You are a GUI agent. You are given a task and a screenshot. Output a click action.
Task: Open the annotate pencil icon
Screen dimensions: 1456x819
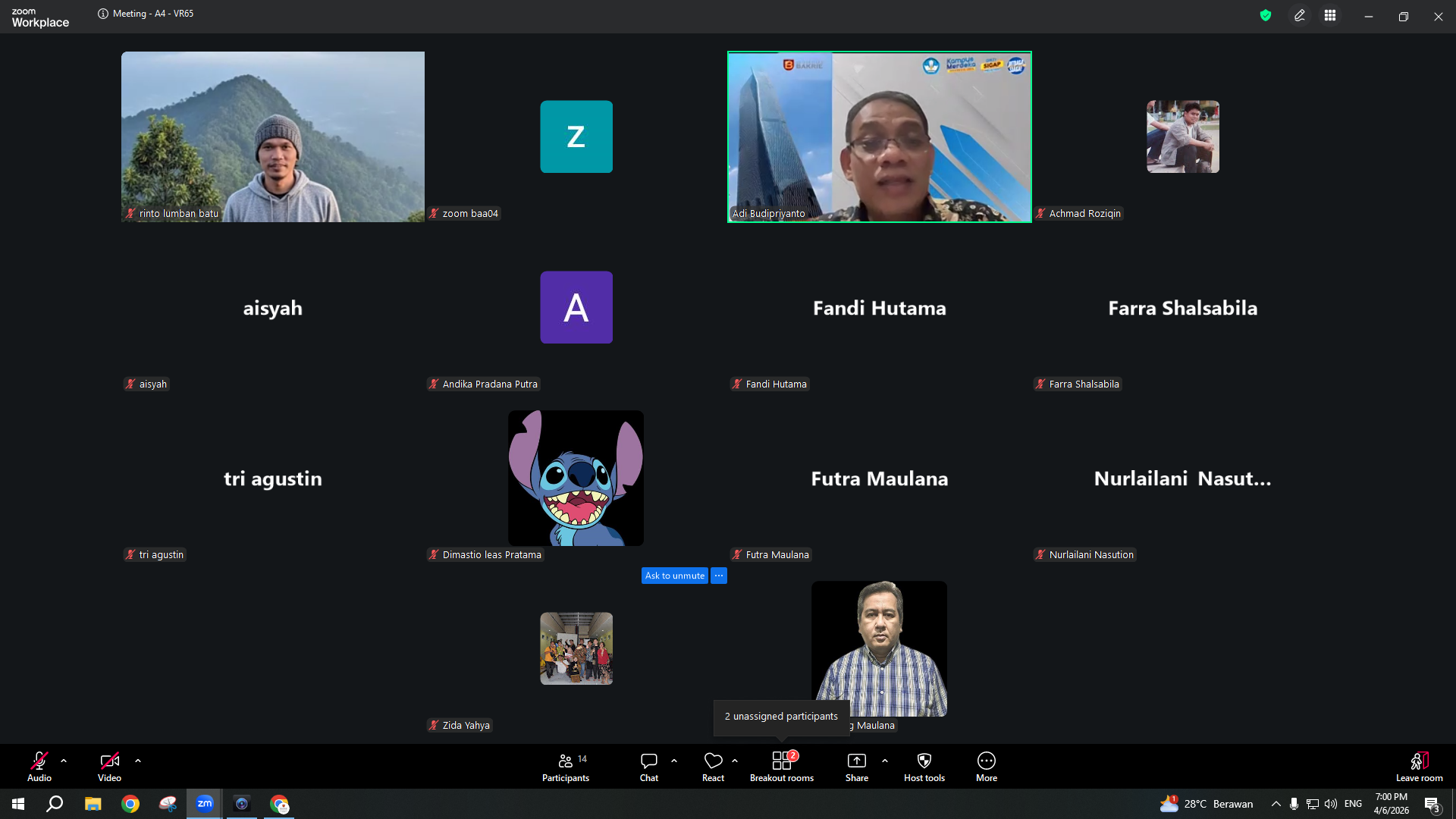tap(1300, 15)
